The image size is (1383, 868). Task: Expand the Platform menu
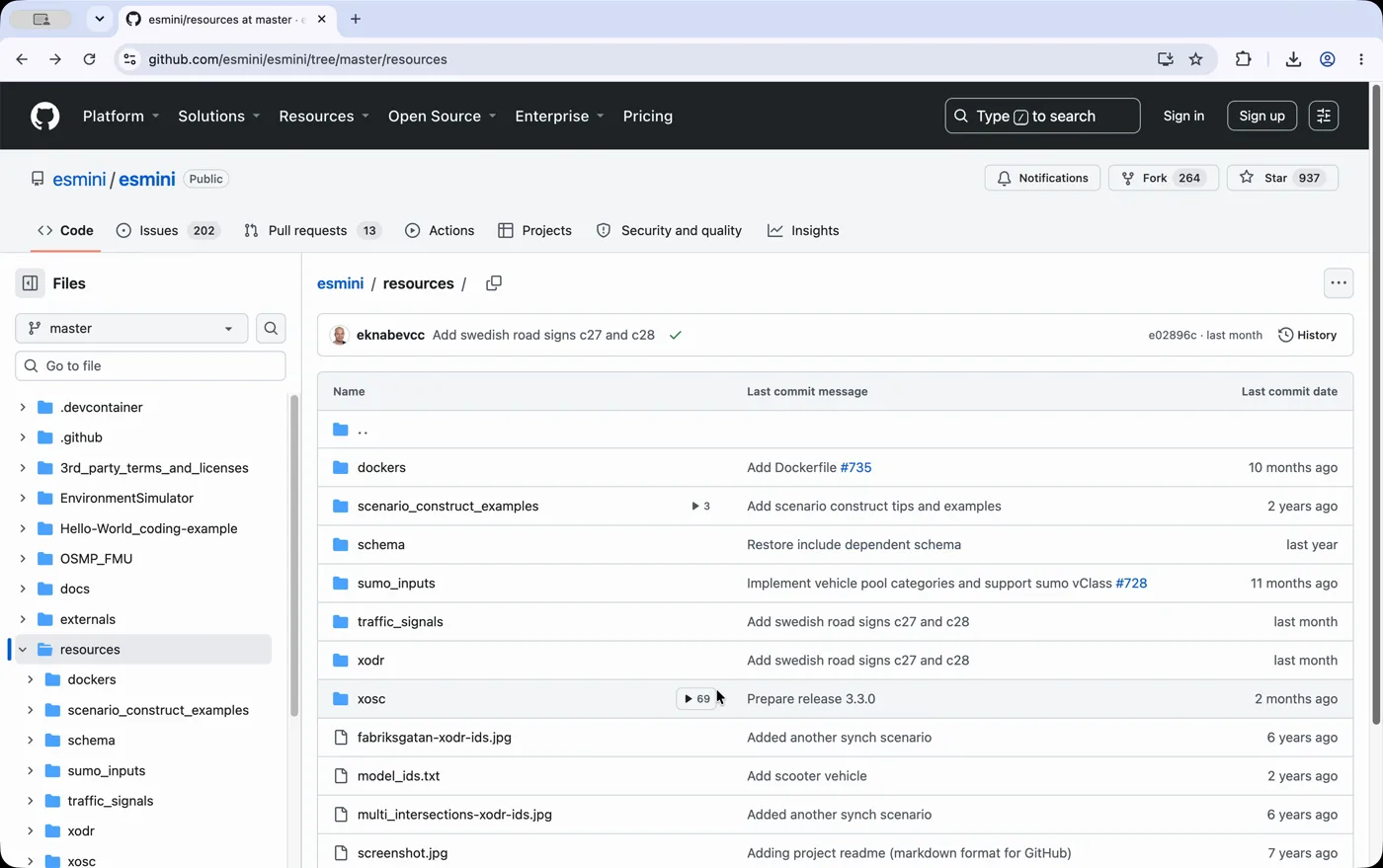(x=121, y=116)
